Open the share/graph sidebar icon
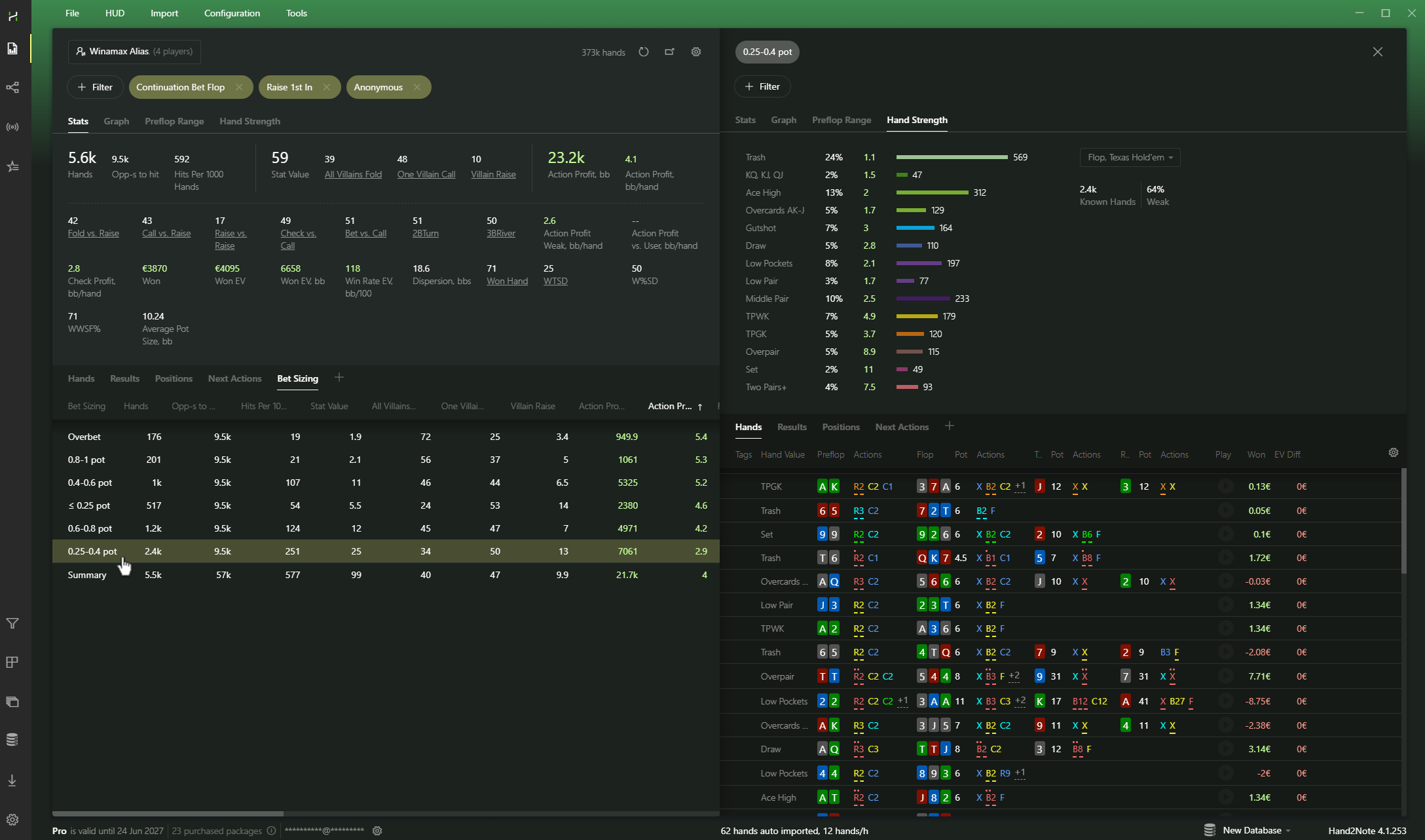This screenshot has width=1425, height=840. [x=12, y=88]
